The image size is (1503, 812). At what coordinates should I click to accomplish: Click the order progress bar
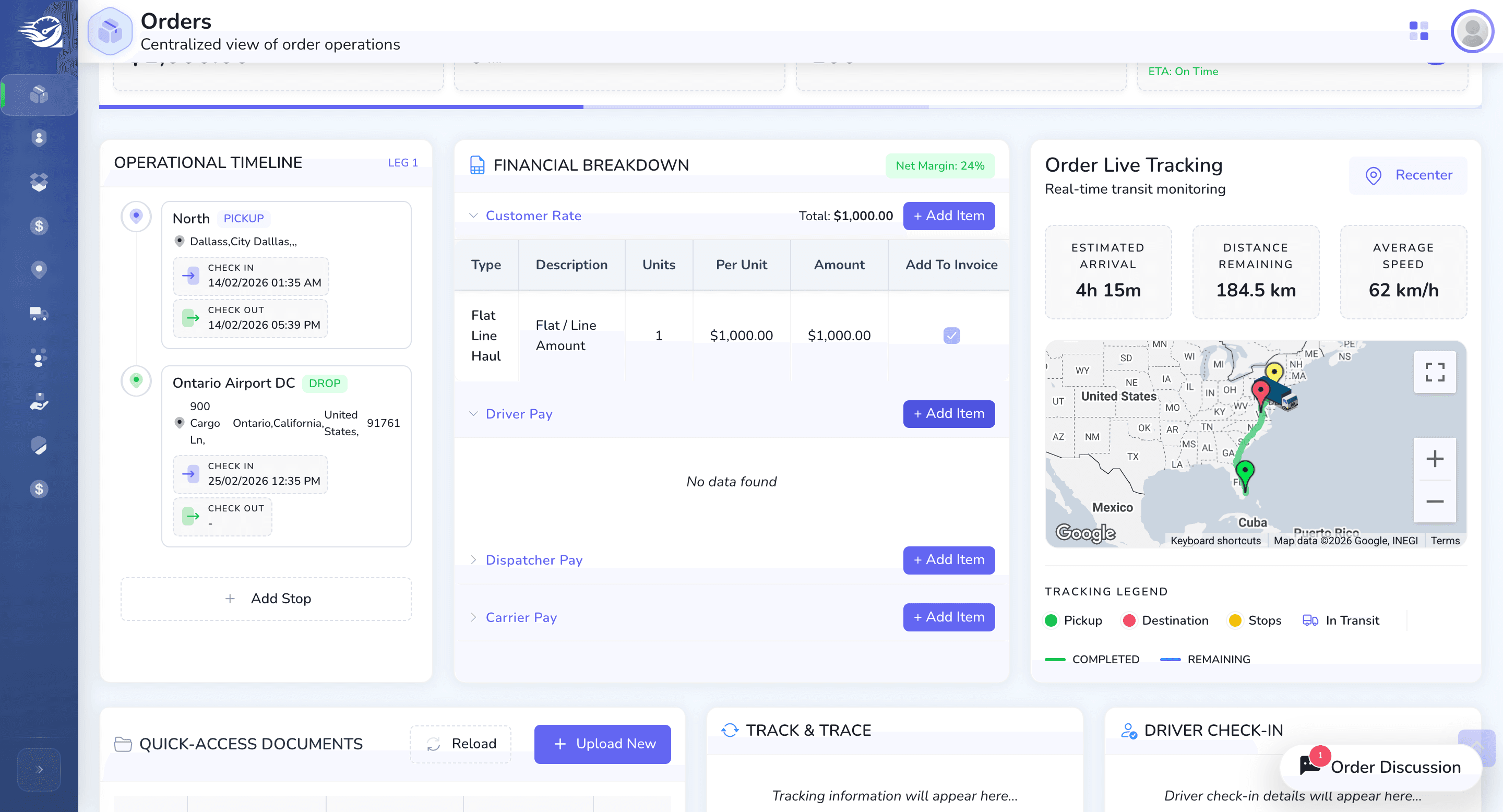pos(790,107)
